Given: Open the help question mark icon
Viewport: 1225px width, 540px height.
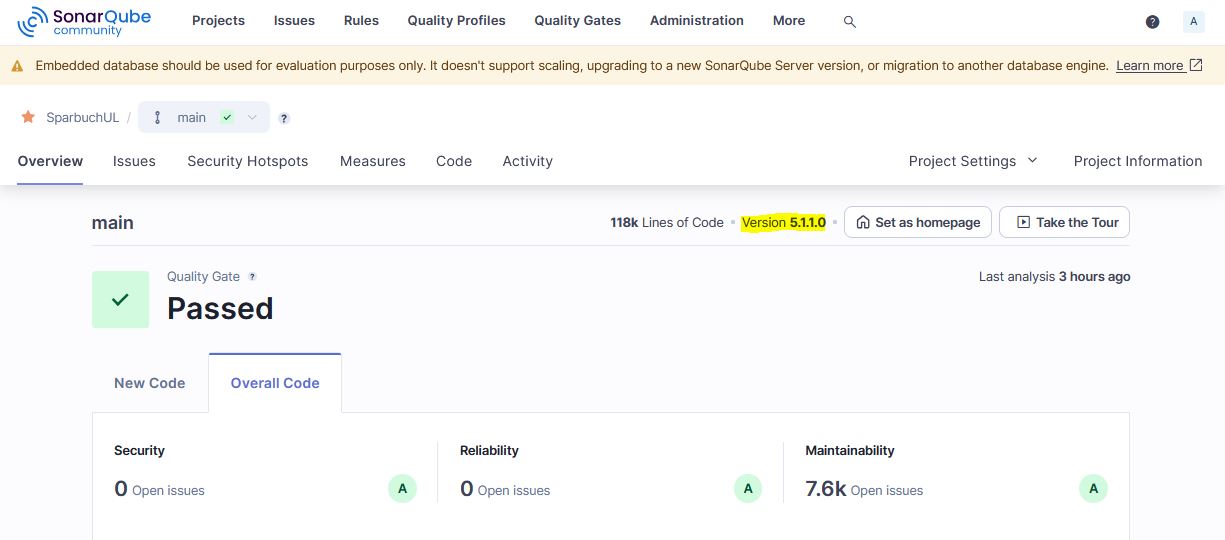Looking at the screenshot, I should click(1152, 21).
